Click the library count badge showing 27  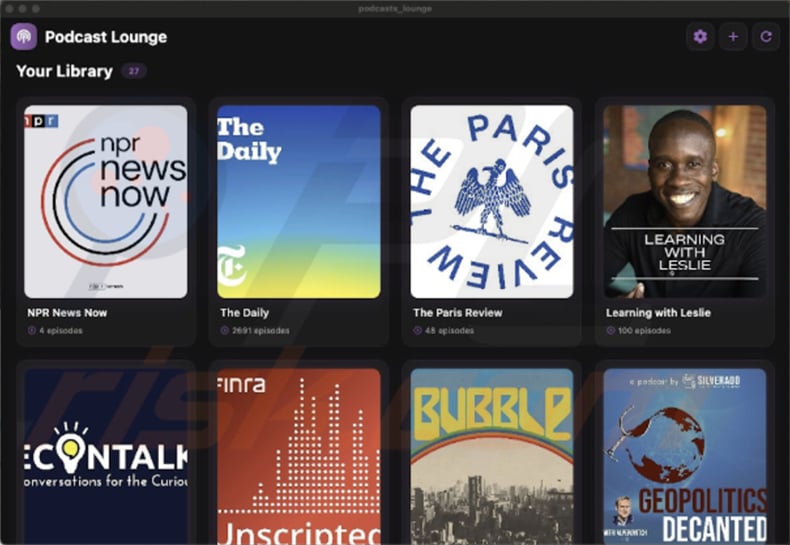[134, 71]
